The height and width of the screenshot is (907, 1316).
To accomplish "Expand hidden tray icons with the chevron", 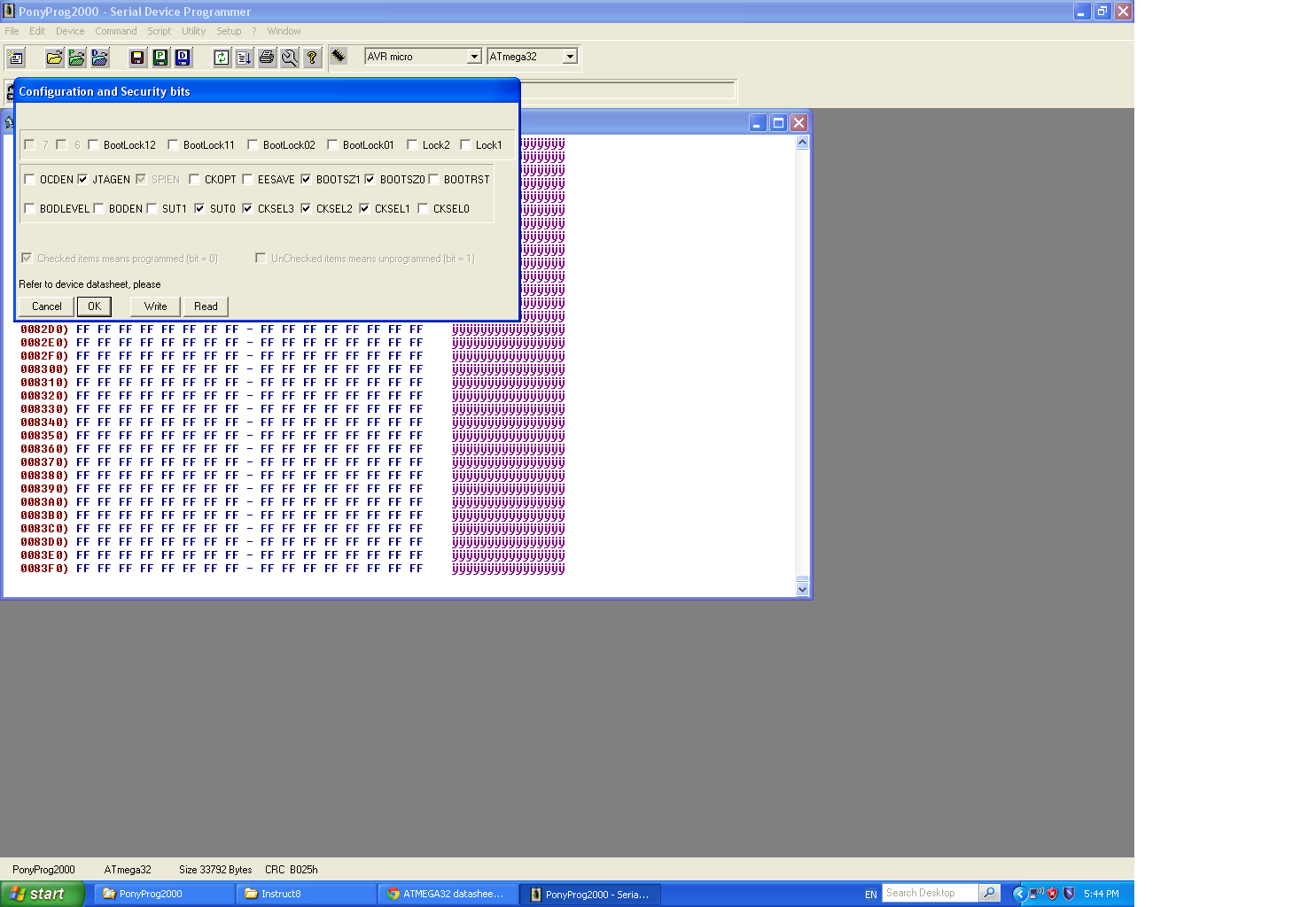I will (x=1019, y=894).
